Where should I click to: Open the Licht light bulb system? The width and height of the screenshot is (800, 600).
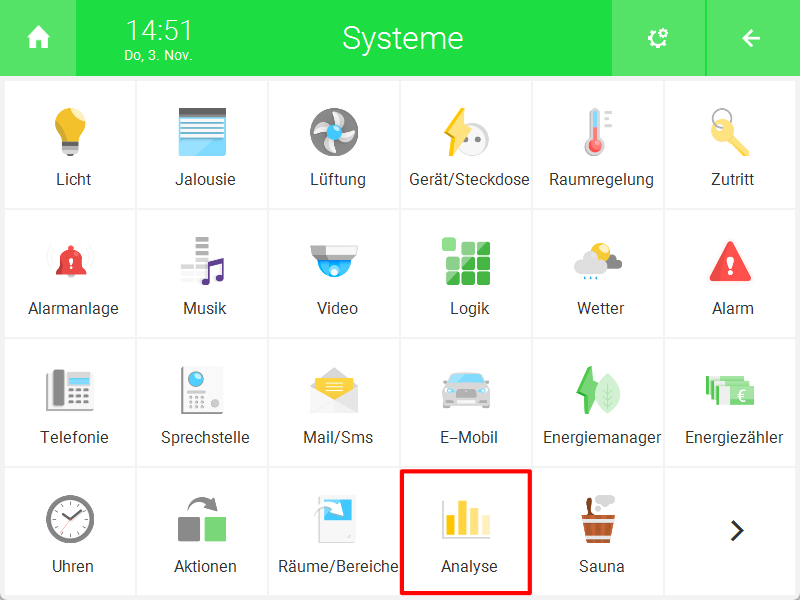70,145
